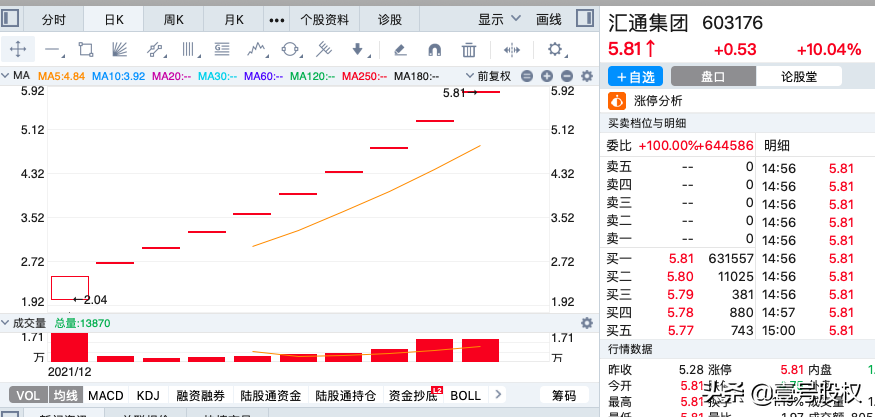Image resolution: width=875 pixels, height=417 pixels.
Task: Open drawing toolbar settings gear
Action: click(555, 49)
